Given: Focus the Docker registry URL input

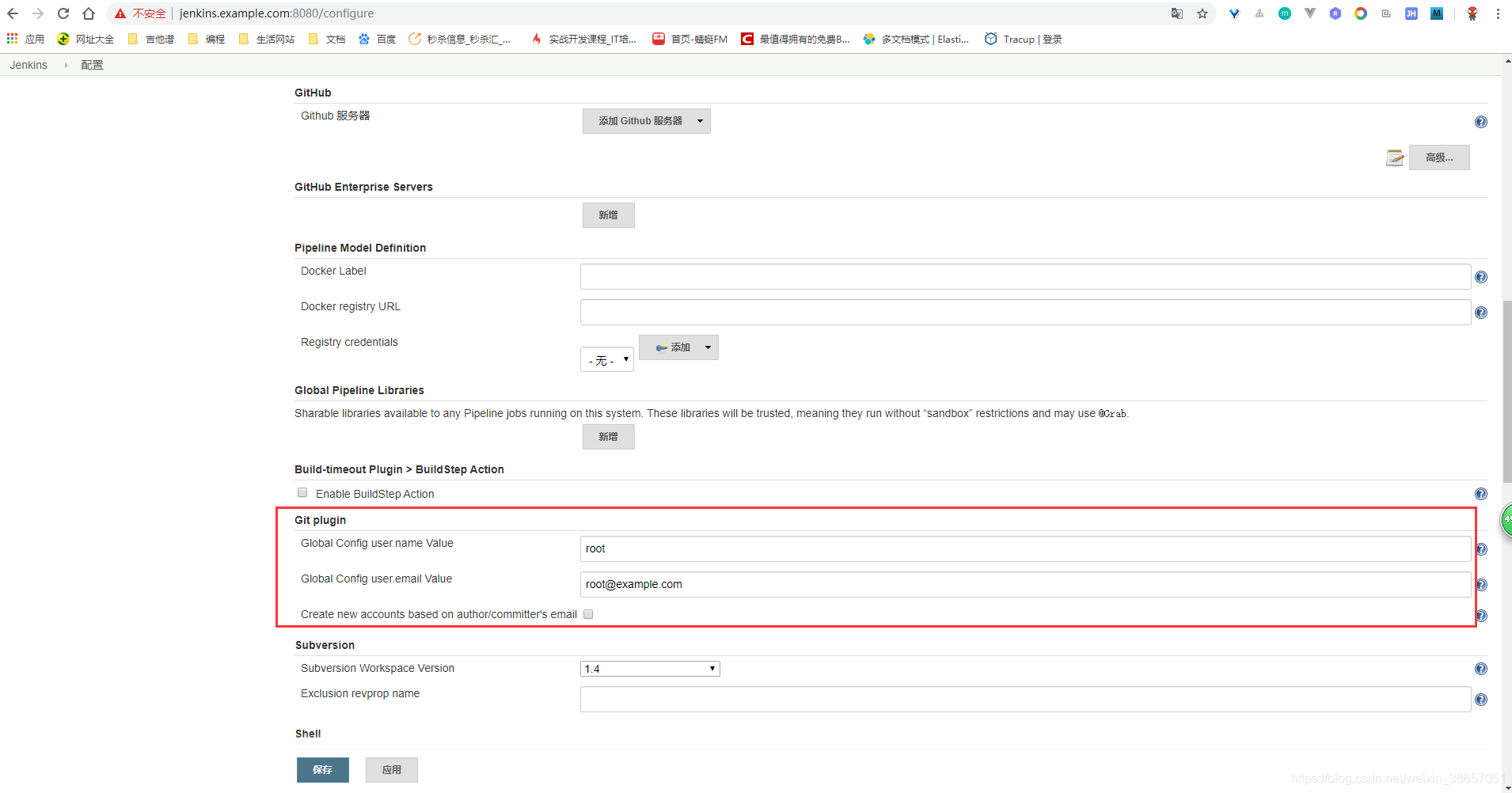Looking at the screenshot, I should (x=1025, y=313).
